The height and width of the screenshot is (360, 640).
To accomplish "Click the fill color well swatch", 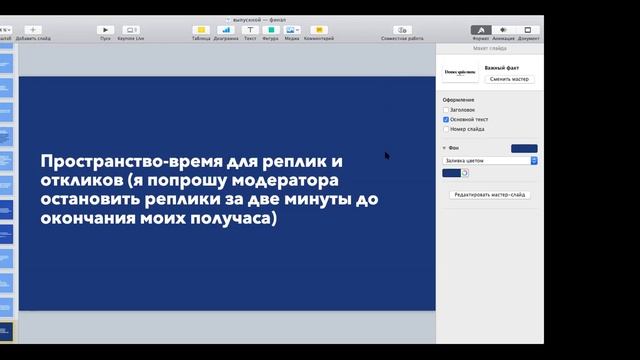I will click(x=451, y=173).
